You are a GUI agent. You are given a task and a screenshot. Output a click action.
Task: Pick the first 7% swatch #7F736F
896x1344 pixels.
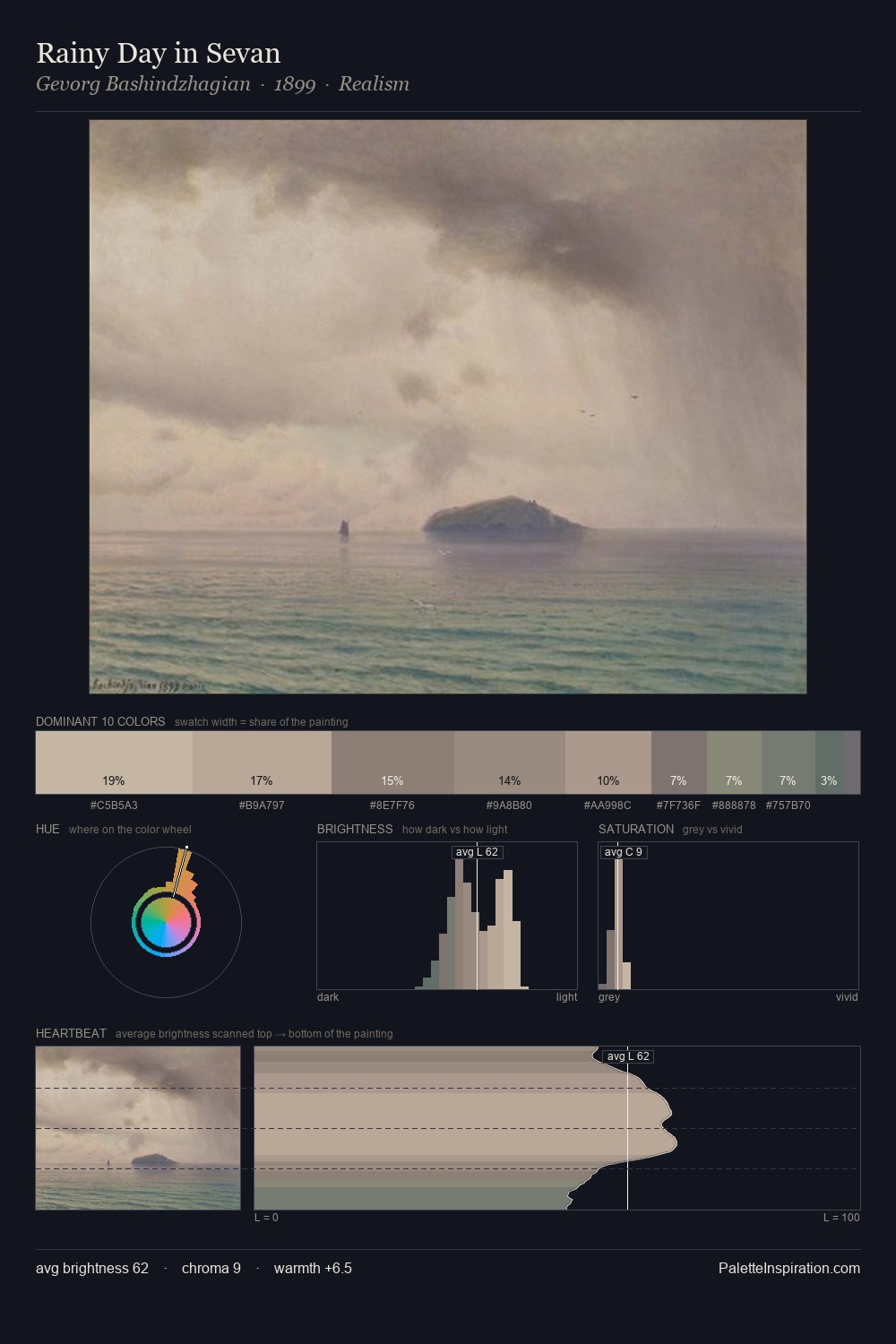(679, 762)
